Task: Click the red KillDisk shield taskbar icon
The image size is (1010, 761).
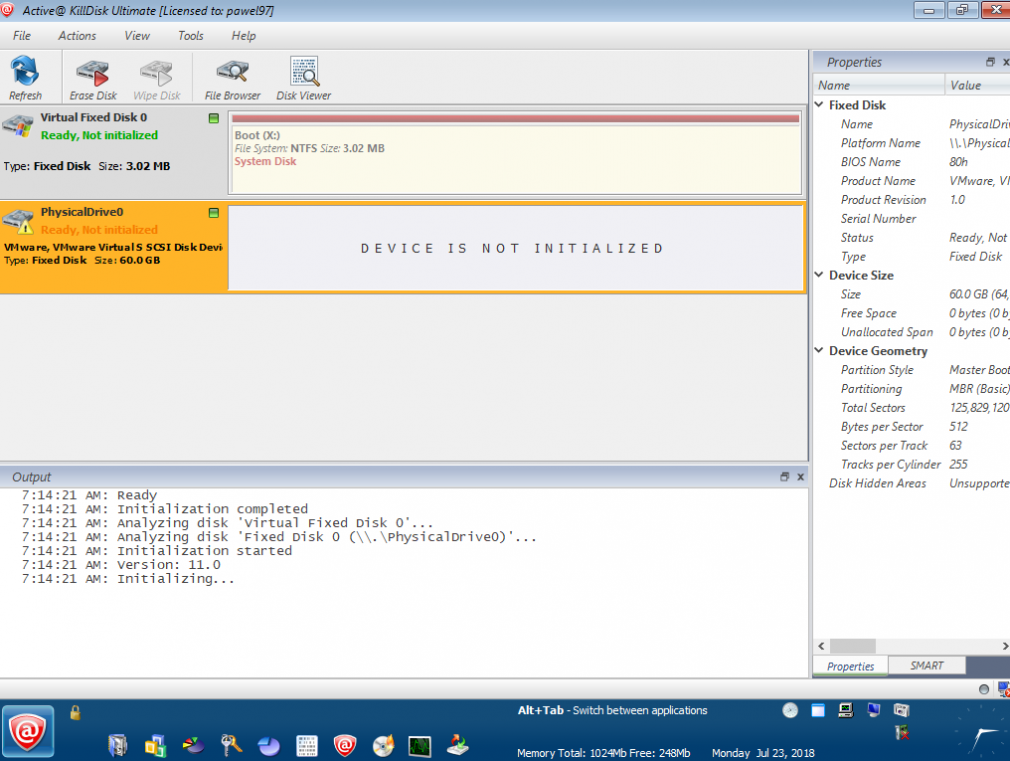Action: [x=345, y=746]
